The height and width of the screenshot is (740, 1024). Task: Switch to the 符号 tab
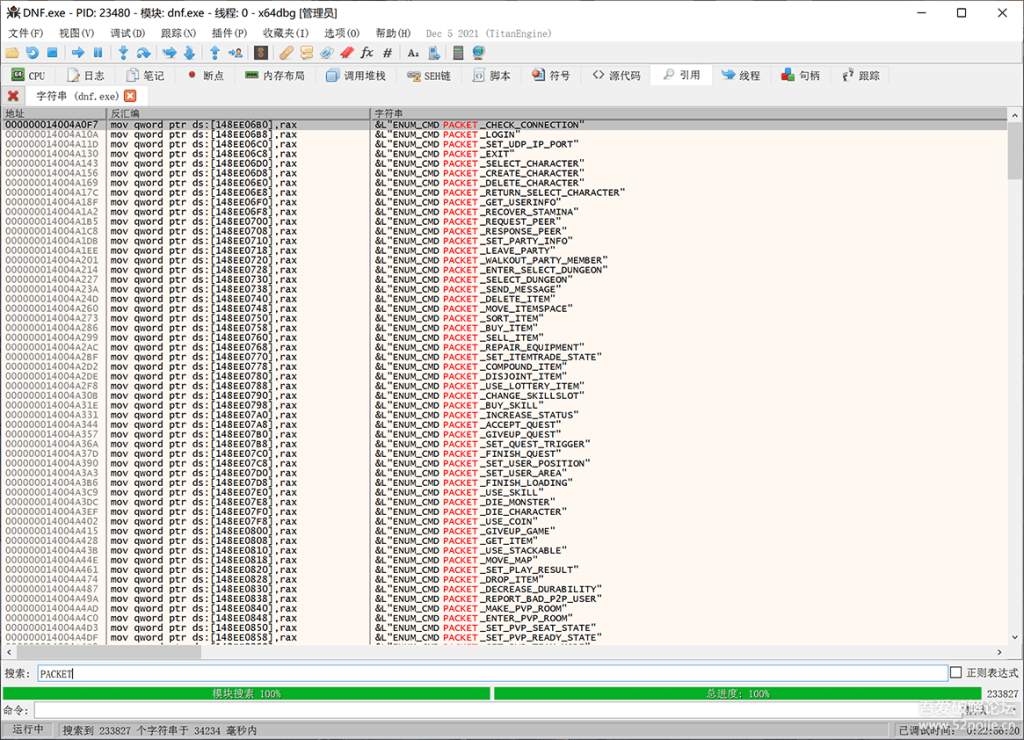tap(551, 76)
